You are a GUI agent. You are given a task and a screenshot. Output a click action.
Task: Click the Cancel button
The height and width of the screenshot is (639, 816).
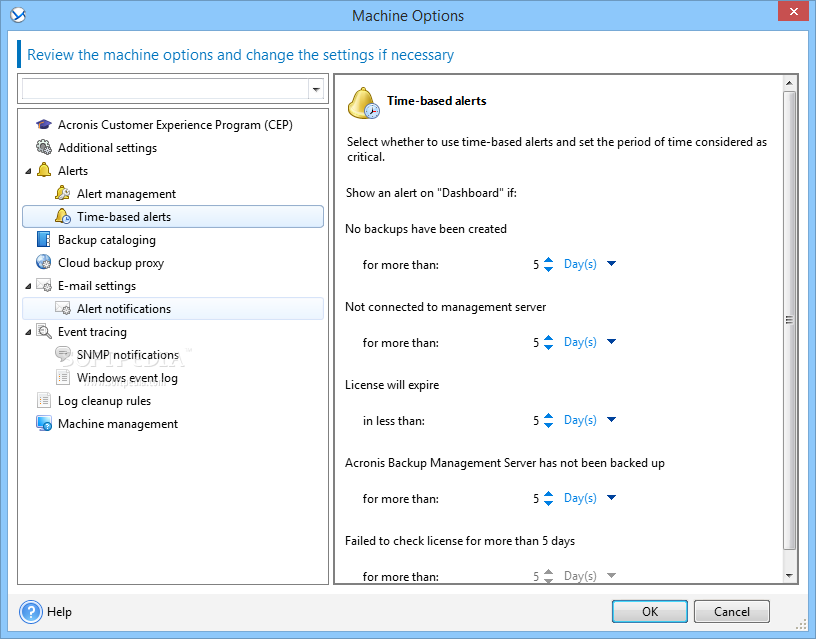731,611
